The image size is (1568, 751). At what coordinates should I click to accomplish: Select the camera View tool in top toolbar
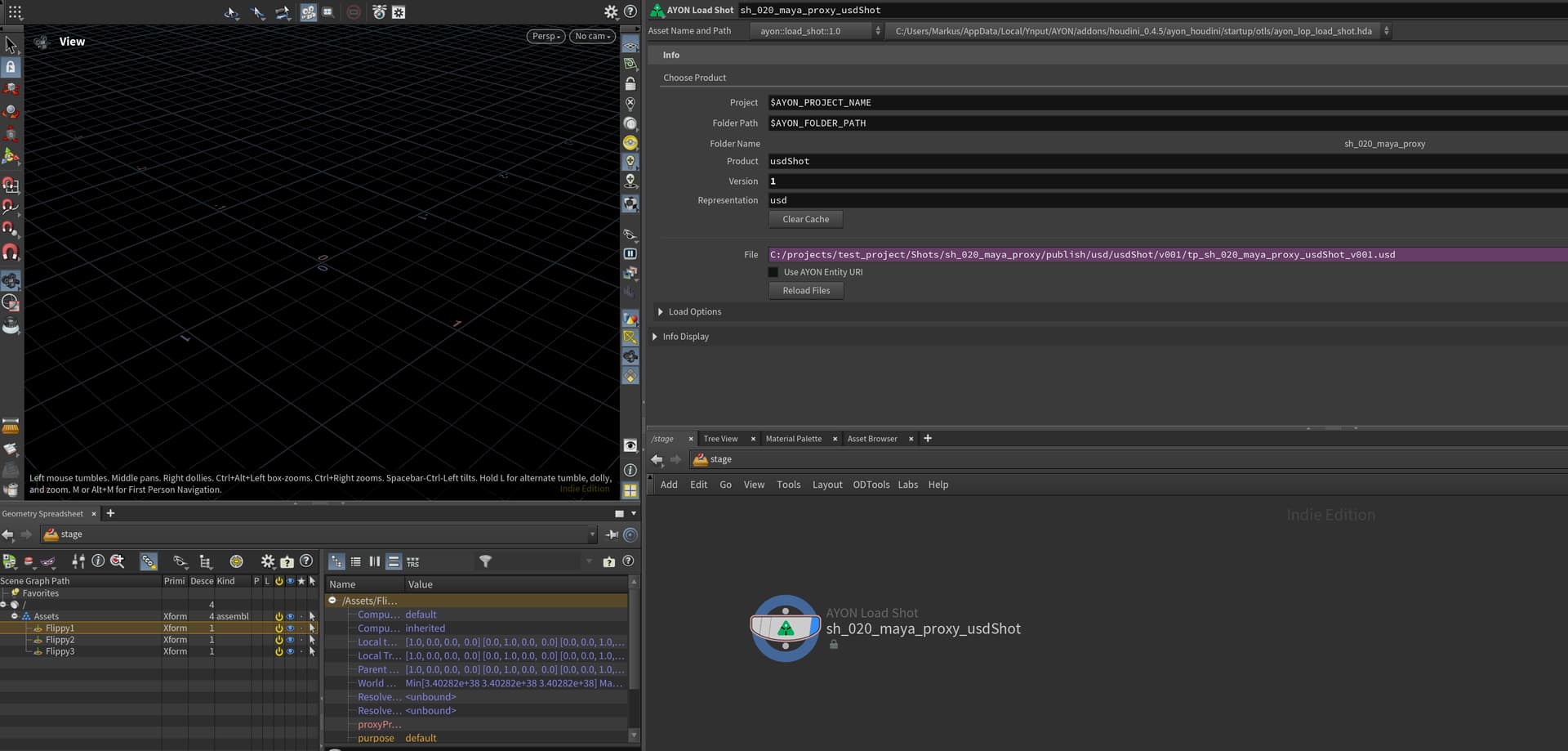click(x=308, y=12)
